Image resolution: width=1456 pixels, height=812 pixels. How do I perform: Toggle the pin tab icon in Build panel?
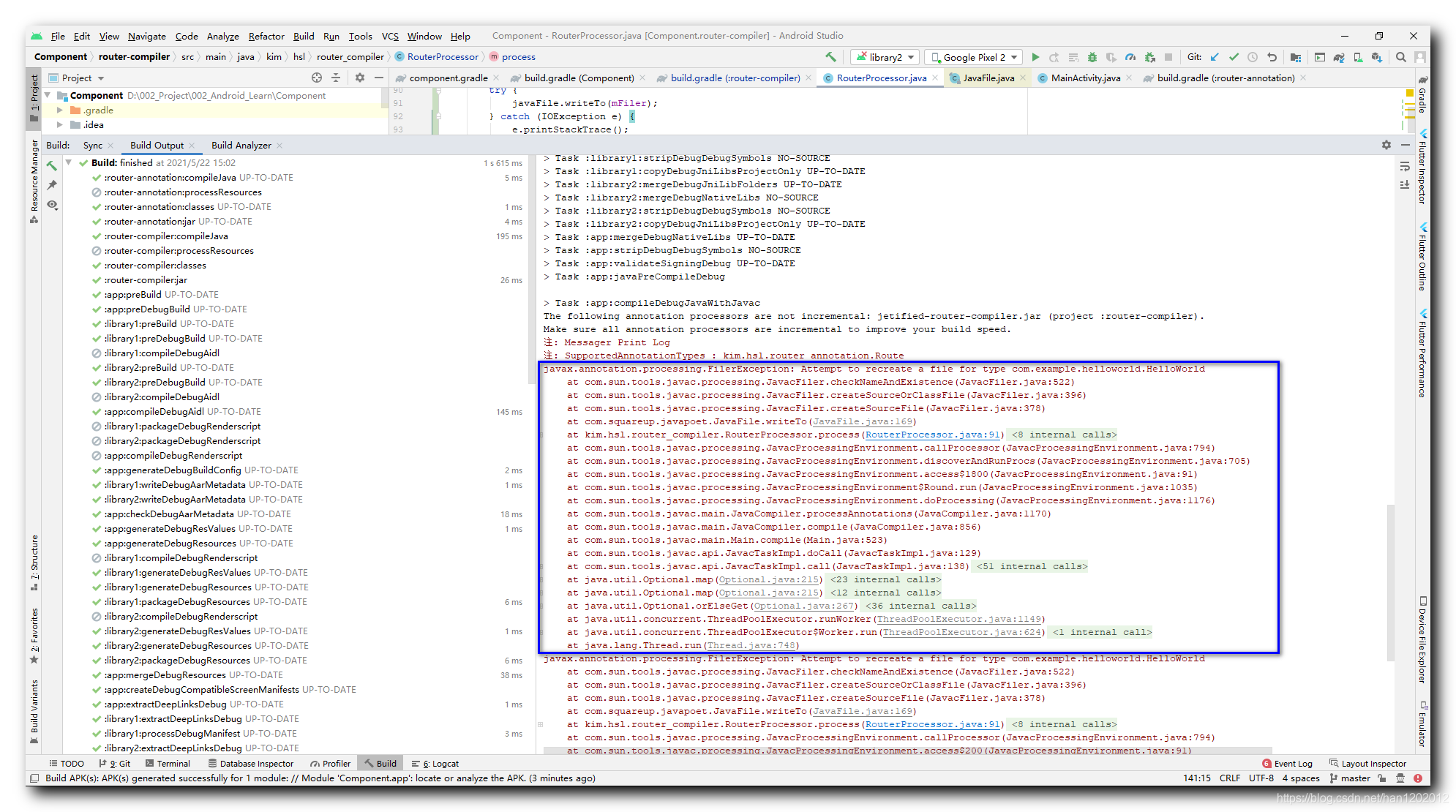coord(52,185)
